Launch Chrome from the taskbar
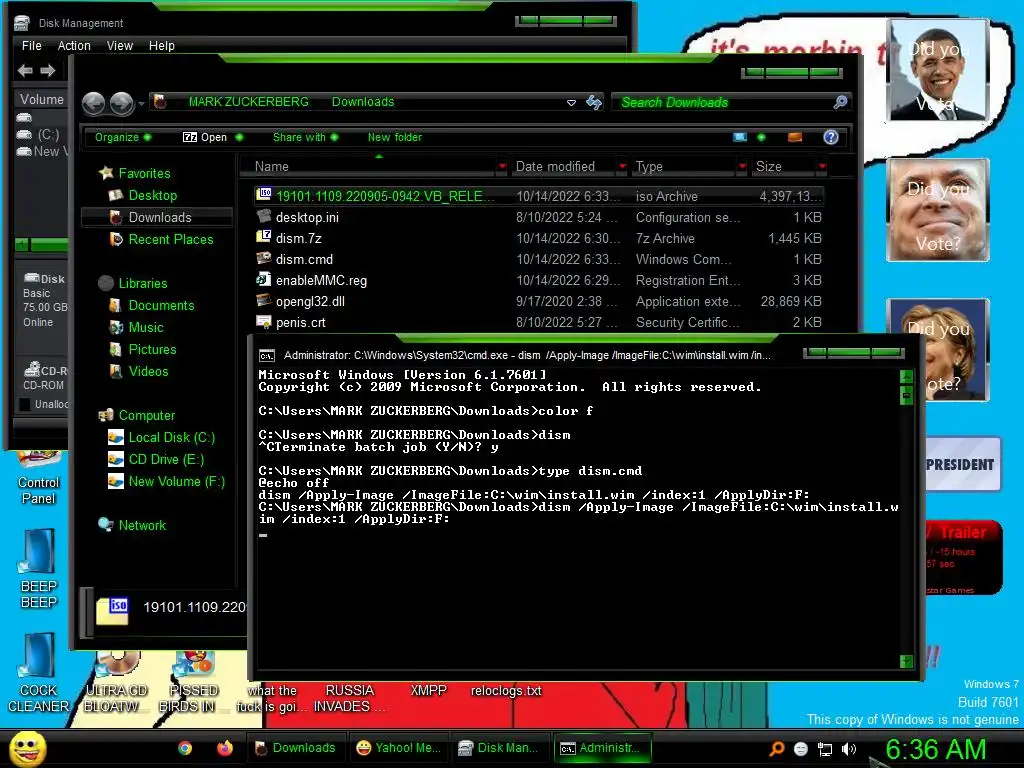Viewport: 1024px width, 768px height. pyautogui.click(x=185, y=748)
